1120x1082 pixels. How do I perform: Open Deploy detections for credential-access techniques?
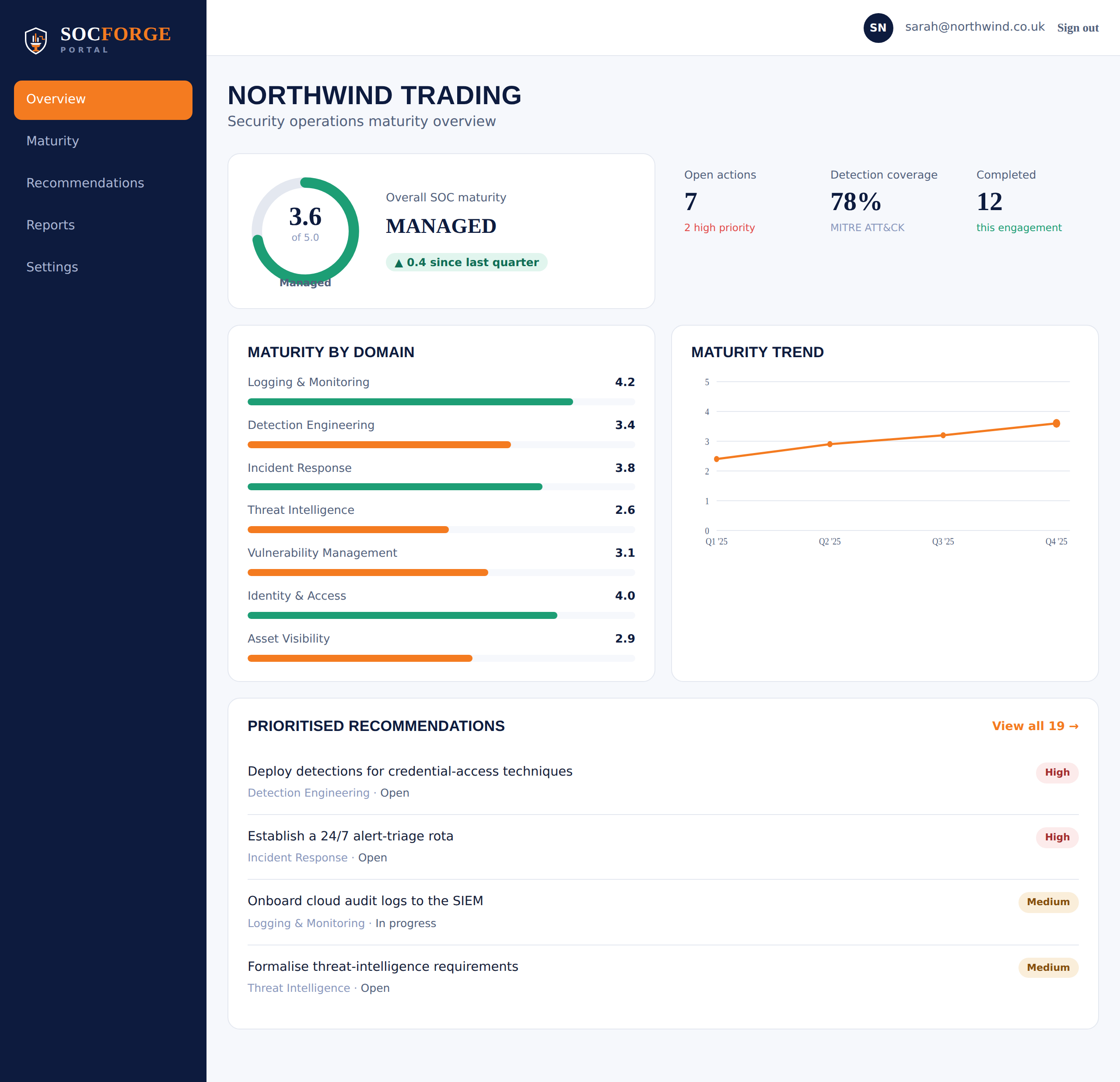tap(409, 771)
